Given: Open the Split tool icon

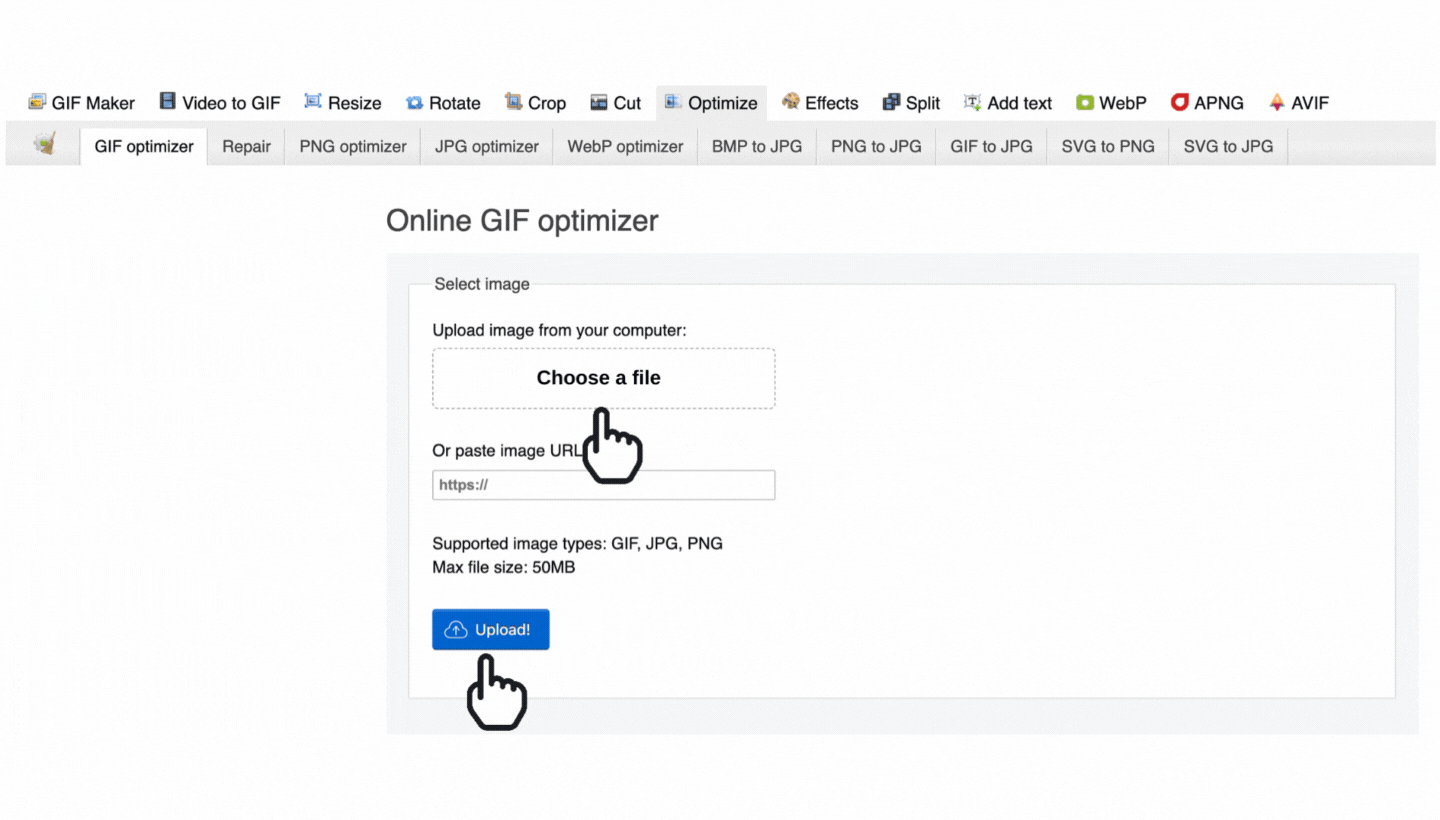Looking at the screenshot, I should point(891,103).
